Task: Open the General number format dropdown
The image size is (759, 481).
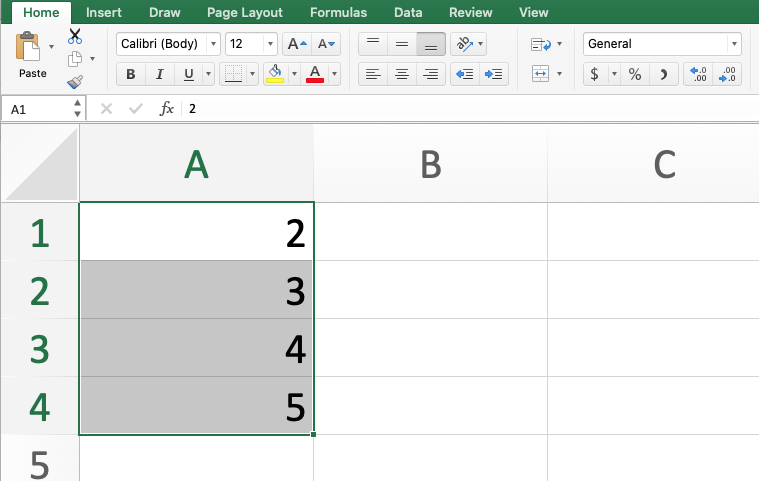Action: tap(735, 44)
